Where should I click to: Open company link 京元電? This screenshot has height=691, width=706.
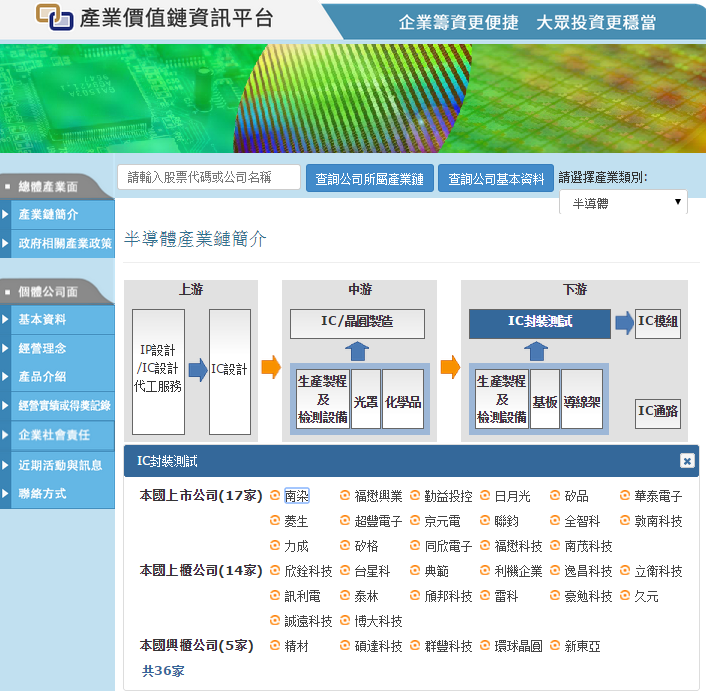[x=443, y=521]
